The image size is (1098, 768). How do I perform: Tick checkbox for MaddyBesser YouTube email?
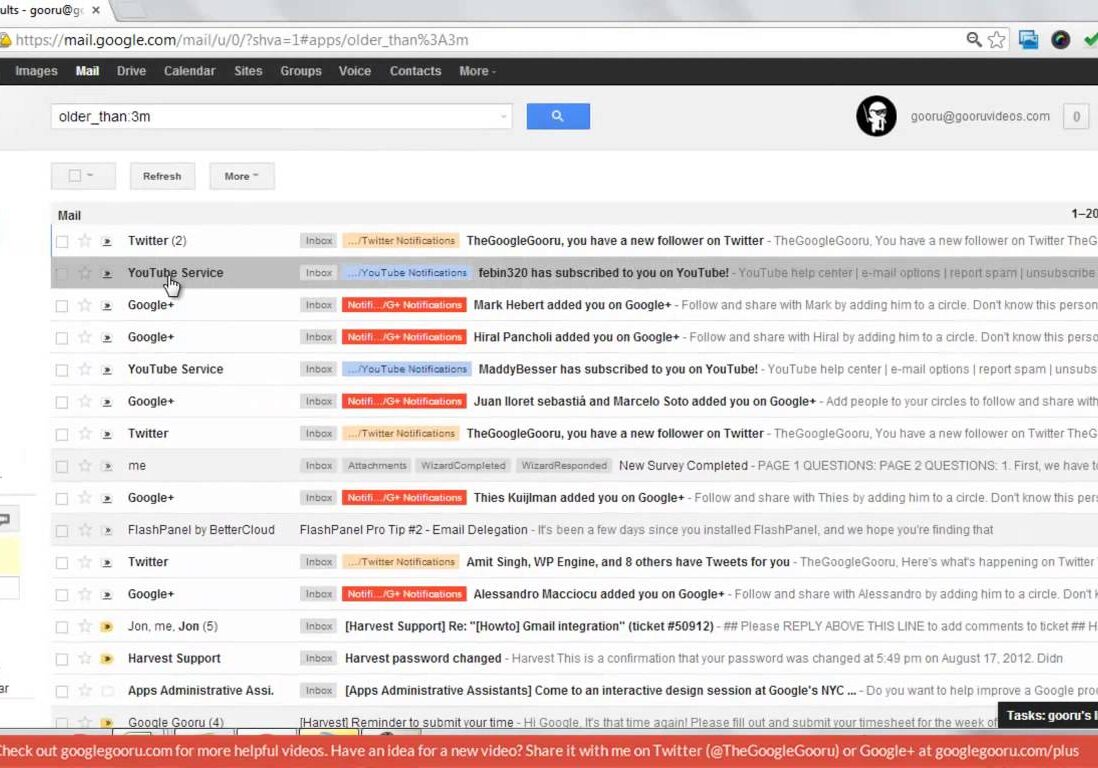[62, 370]
